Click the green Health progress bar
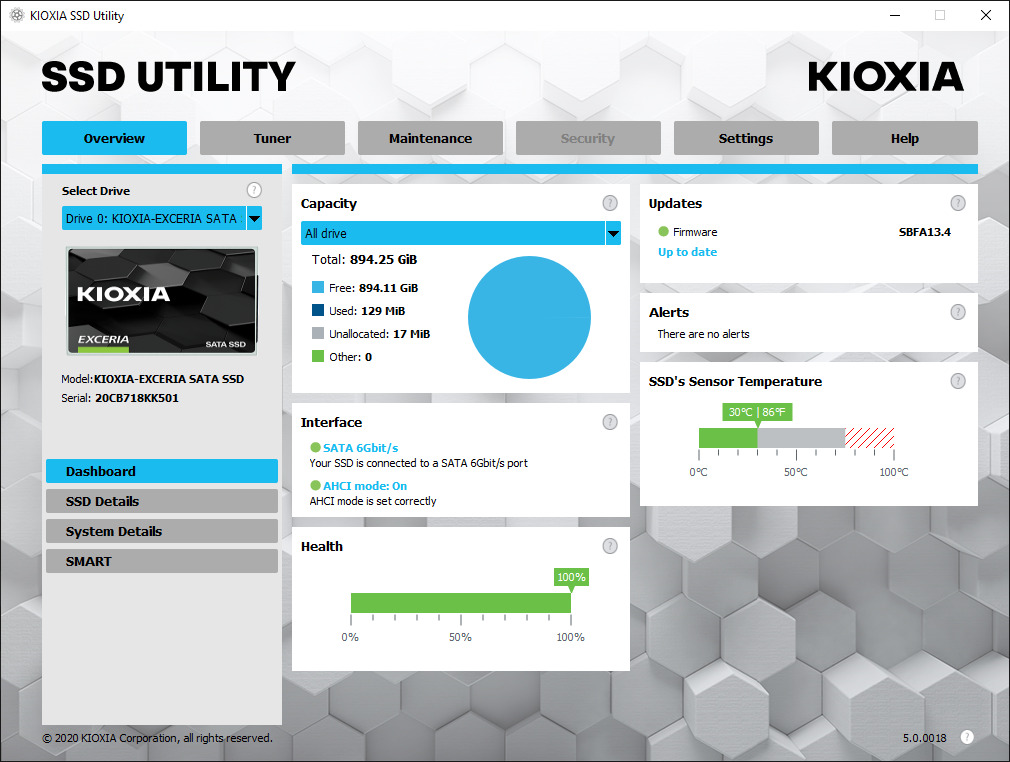Image resolution: width=1010 pixels, height=762 pixels. 460,603
